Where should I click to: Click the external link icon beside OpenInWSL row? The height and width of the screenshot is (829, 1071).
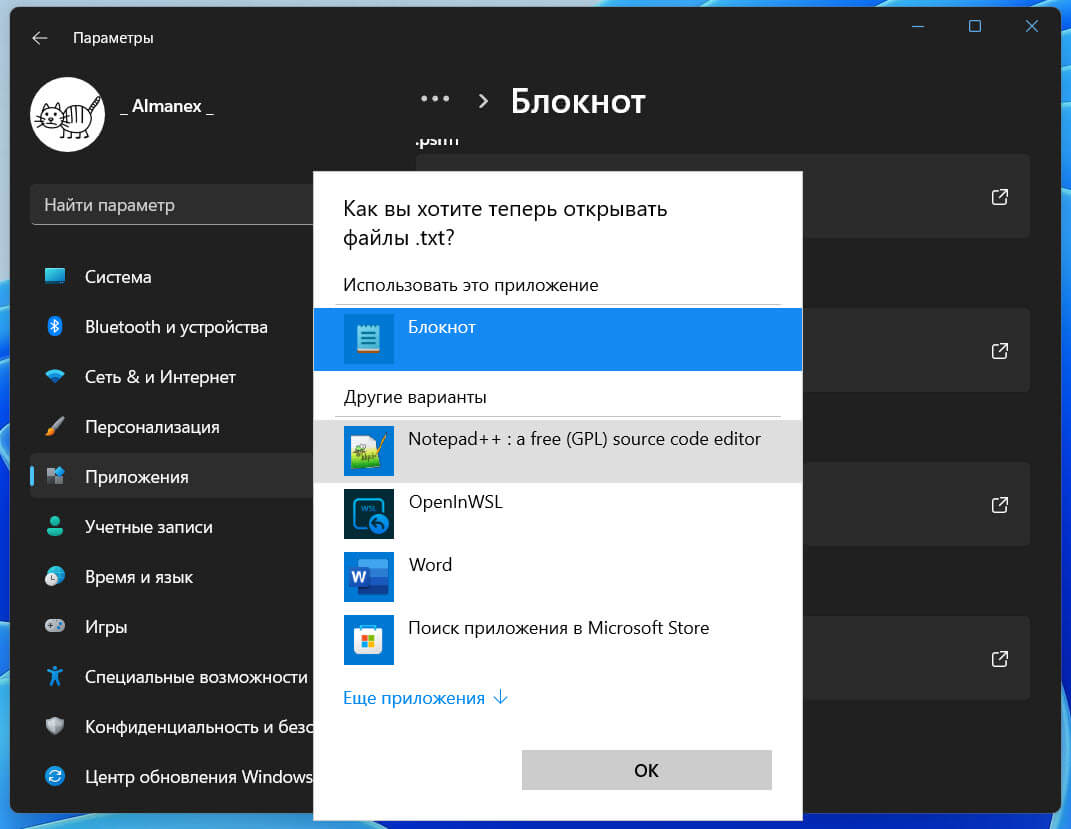tap(999, 505)
